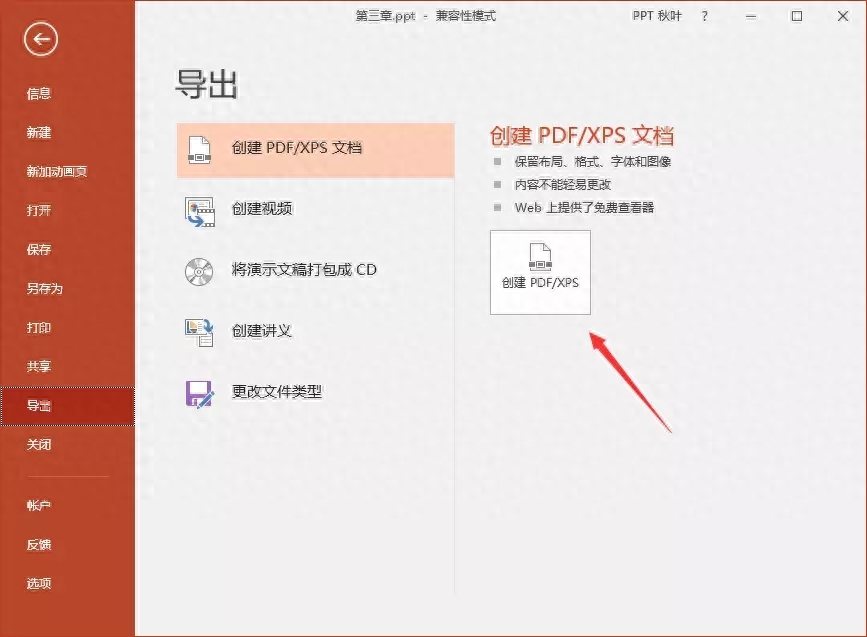Open Help with the question mark icon
Screen dimensions: 867x637
703,16
